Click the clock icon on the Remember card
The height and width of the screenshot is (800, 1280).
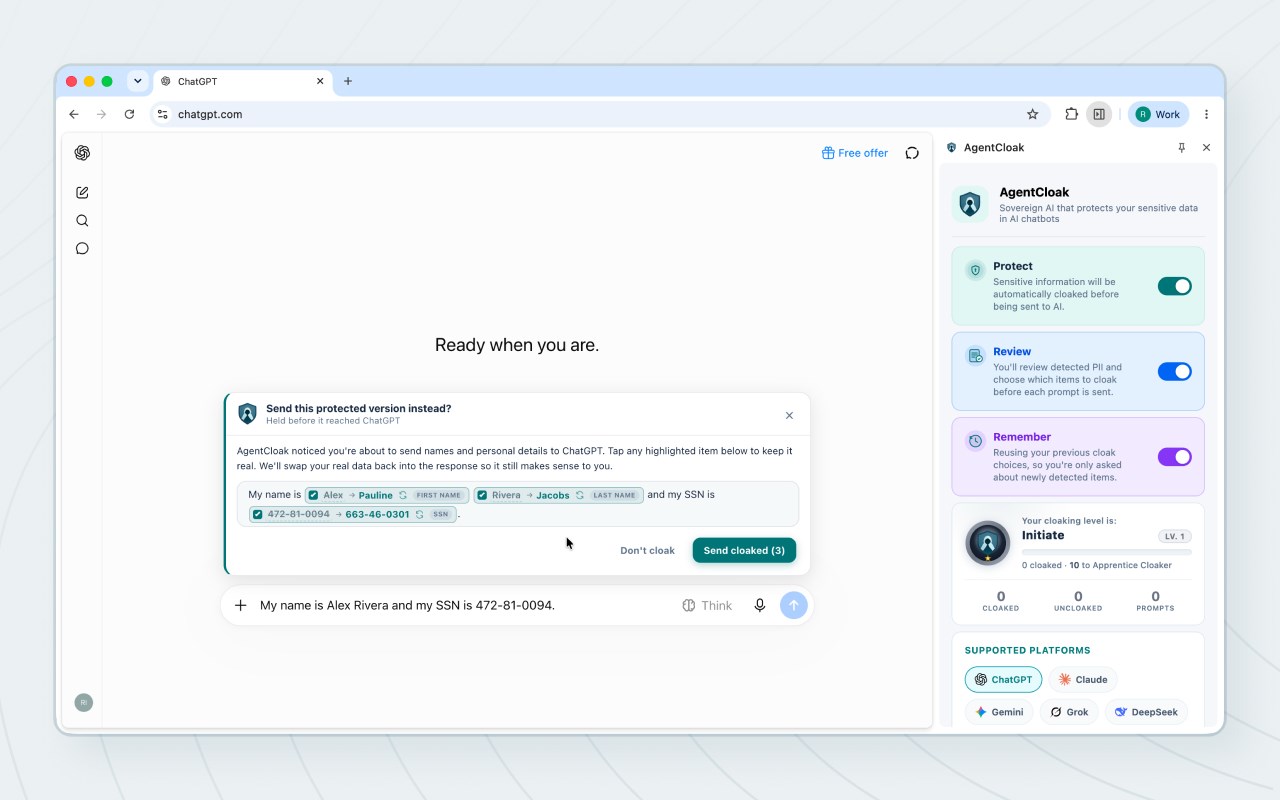click(975, 441)
